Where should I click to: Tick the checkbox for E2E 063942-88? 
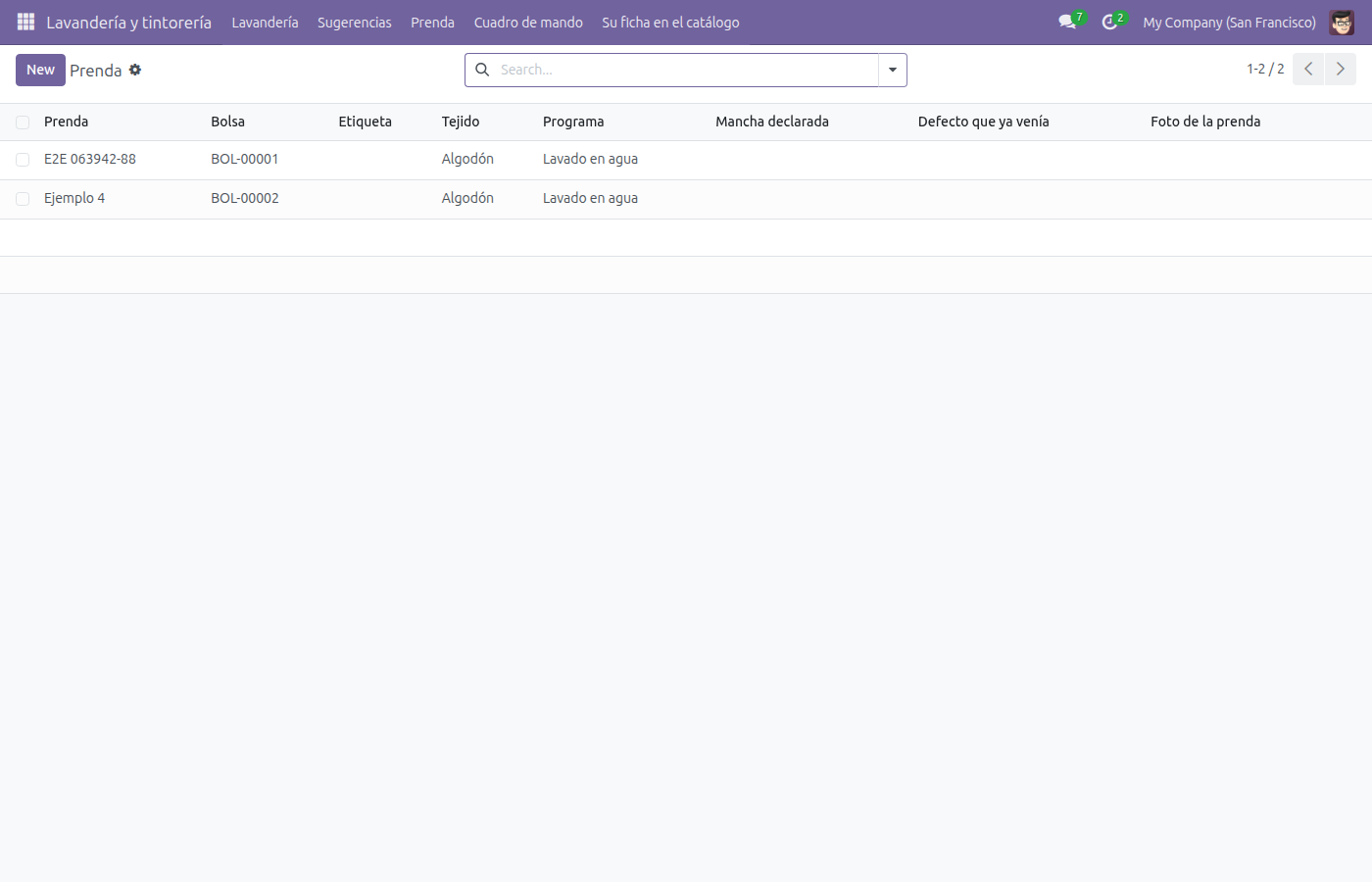coord(23,160)
